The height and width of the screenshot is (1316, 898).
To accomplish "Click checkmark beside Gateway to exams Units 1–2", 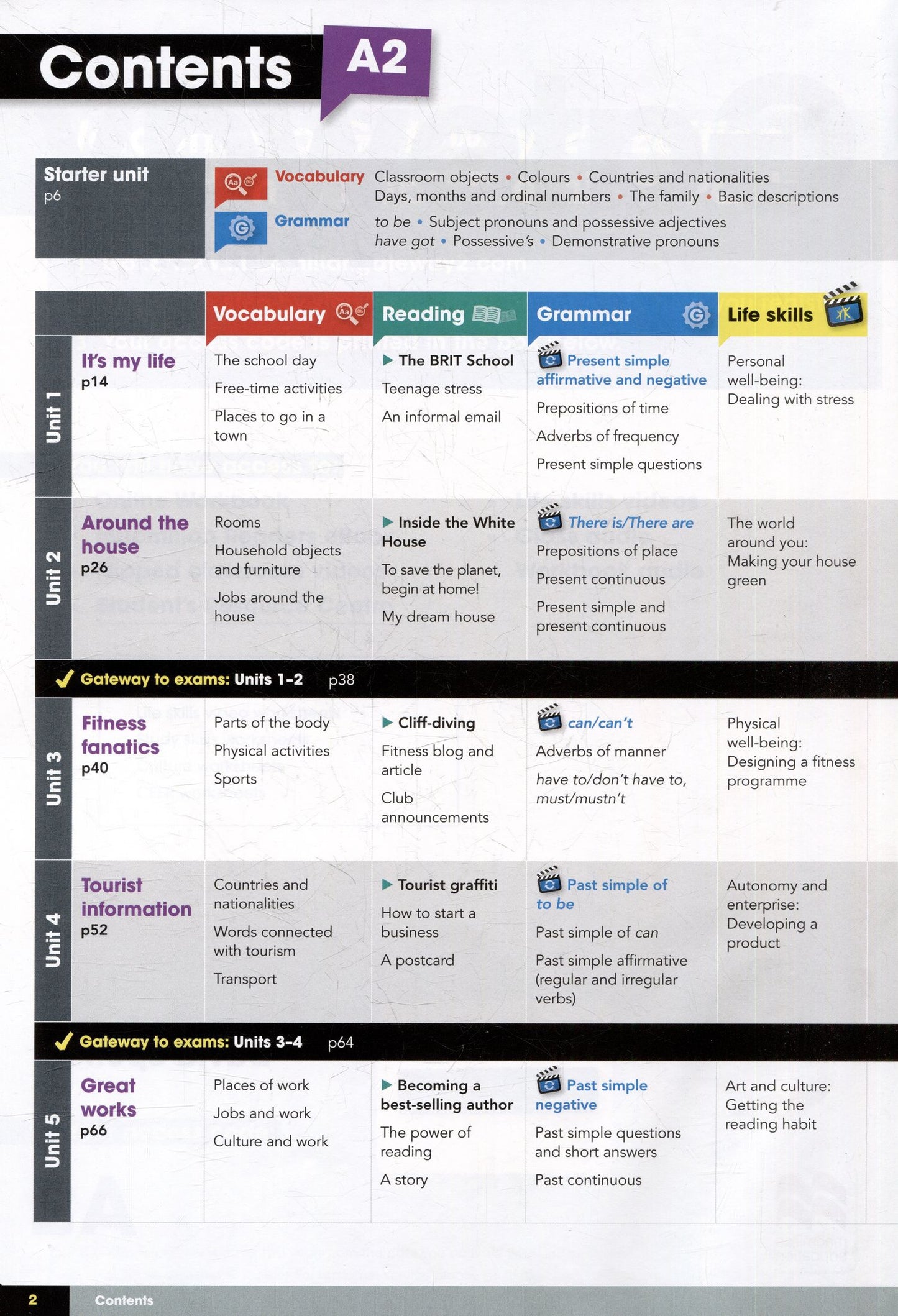I will coord(65,678).
